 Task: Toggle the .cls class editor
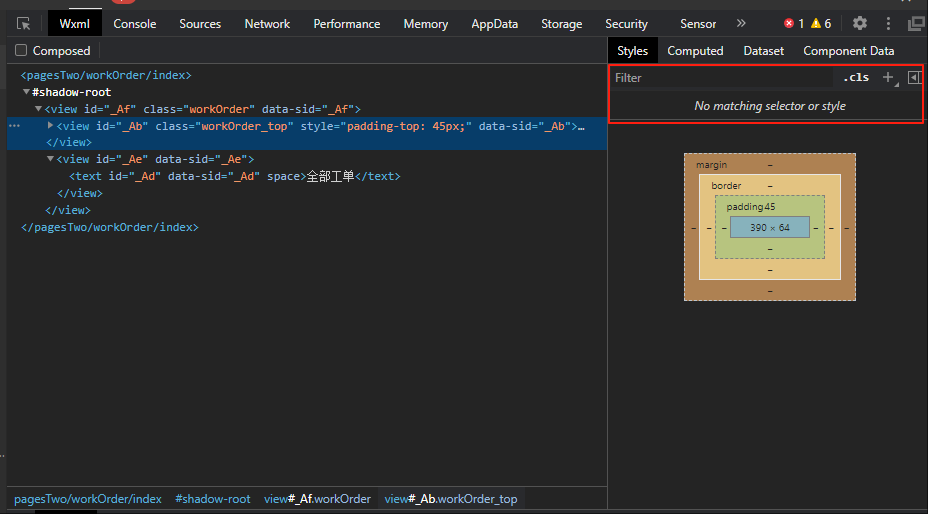[856, 78]
